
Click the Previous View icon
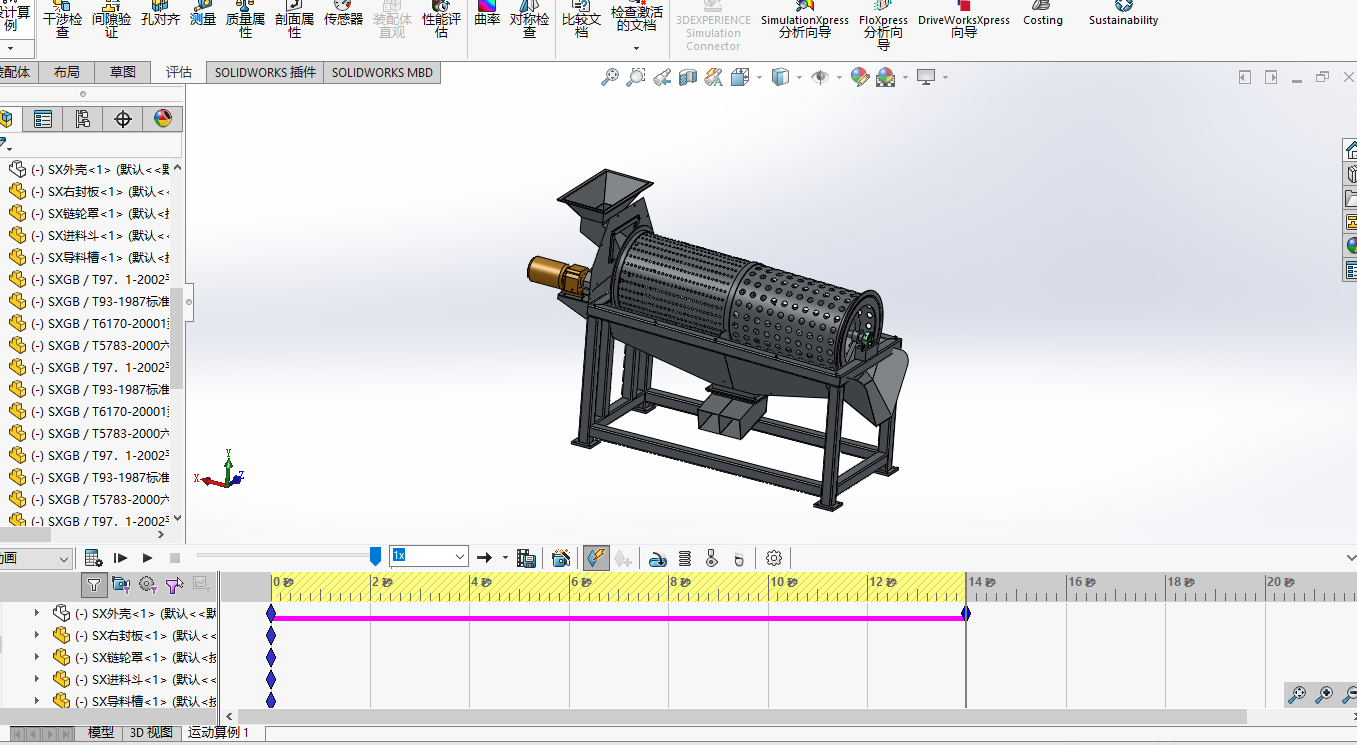pos(661,77)
